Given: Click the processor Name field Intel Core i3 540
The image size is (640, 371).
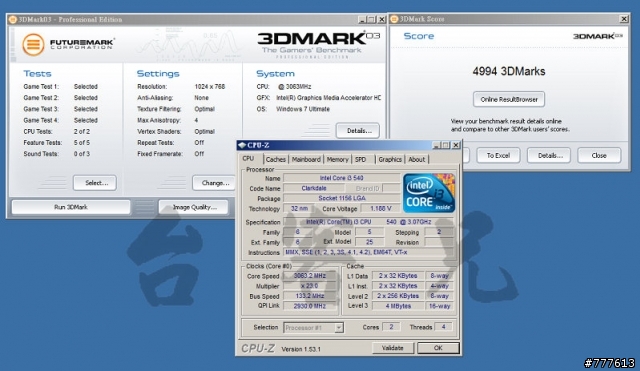Looking at the screenshot, I should pyautogui.click(x=342, y=178).
